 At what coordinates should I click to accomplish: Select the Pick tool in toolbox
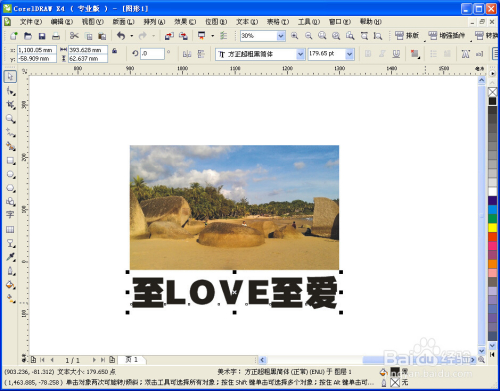point(10,76)
